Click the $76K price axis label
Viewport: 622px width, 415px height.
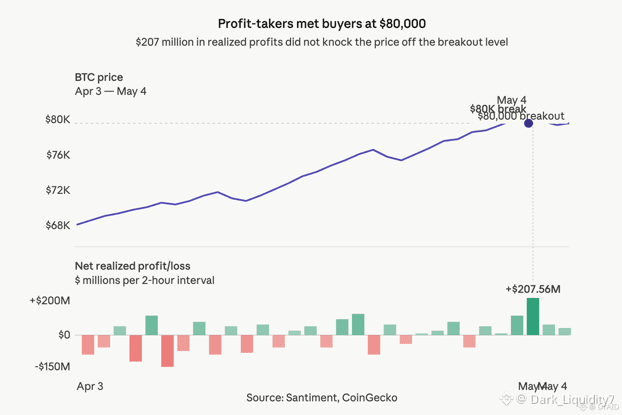pyautogui.click(x=58, y=155)
